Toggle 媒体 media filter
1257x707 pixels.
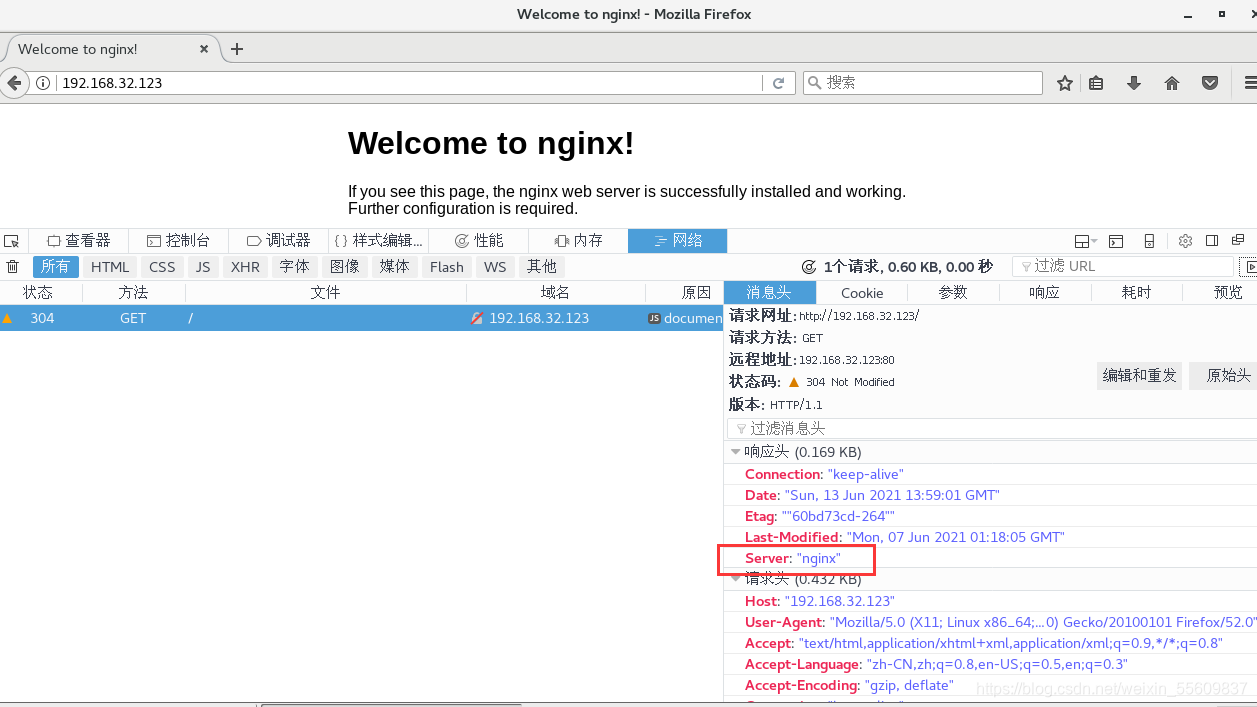(394, 267)
